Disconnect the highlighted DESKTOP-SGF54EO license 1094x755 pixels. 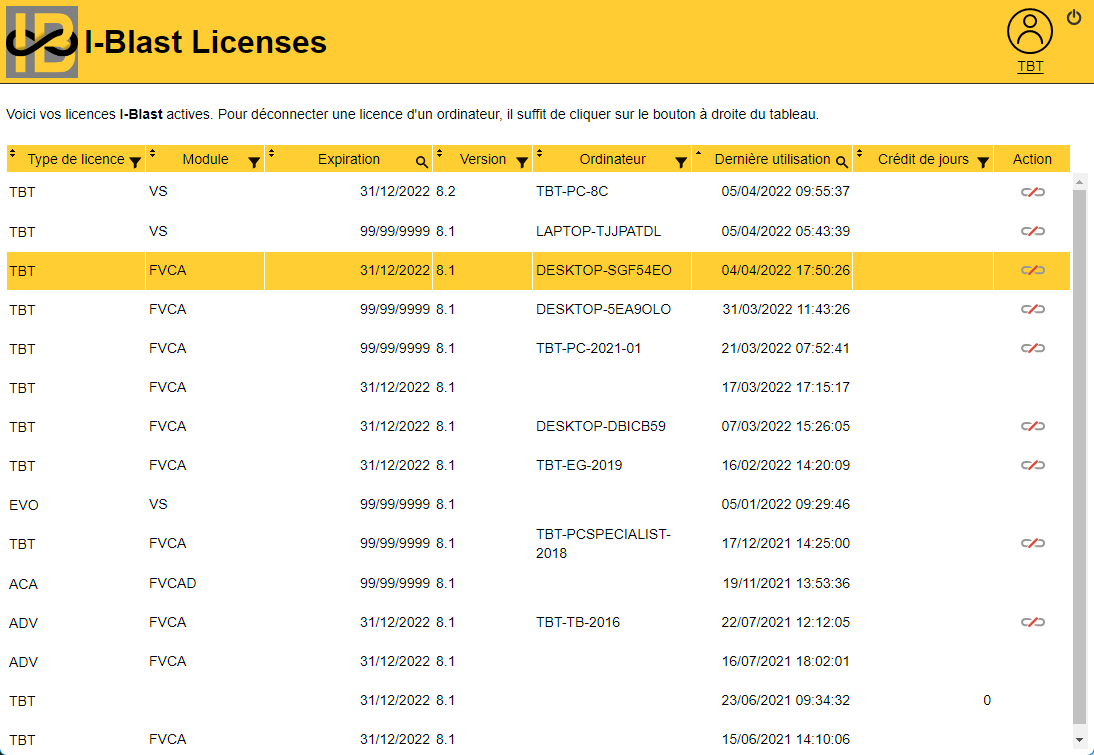(1031, 270)
